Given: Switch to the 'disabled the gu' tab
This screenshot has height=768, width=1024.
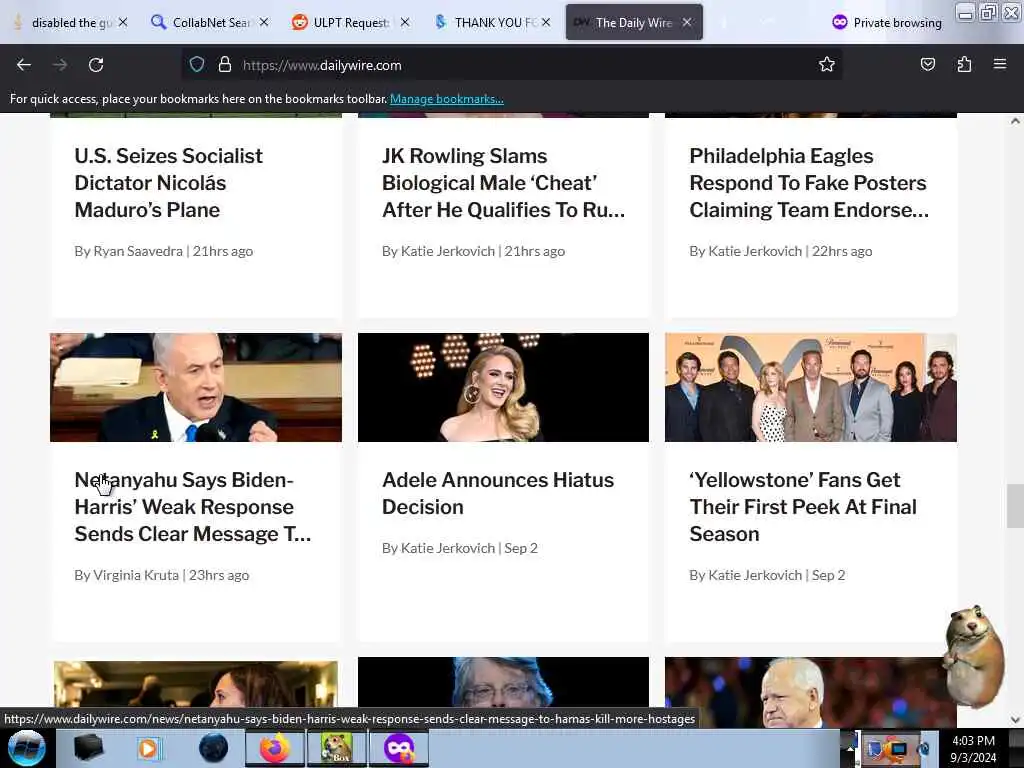Looking at the screenshot, I should [71, 22].
